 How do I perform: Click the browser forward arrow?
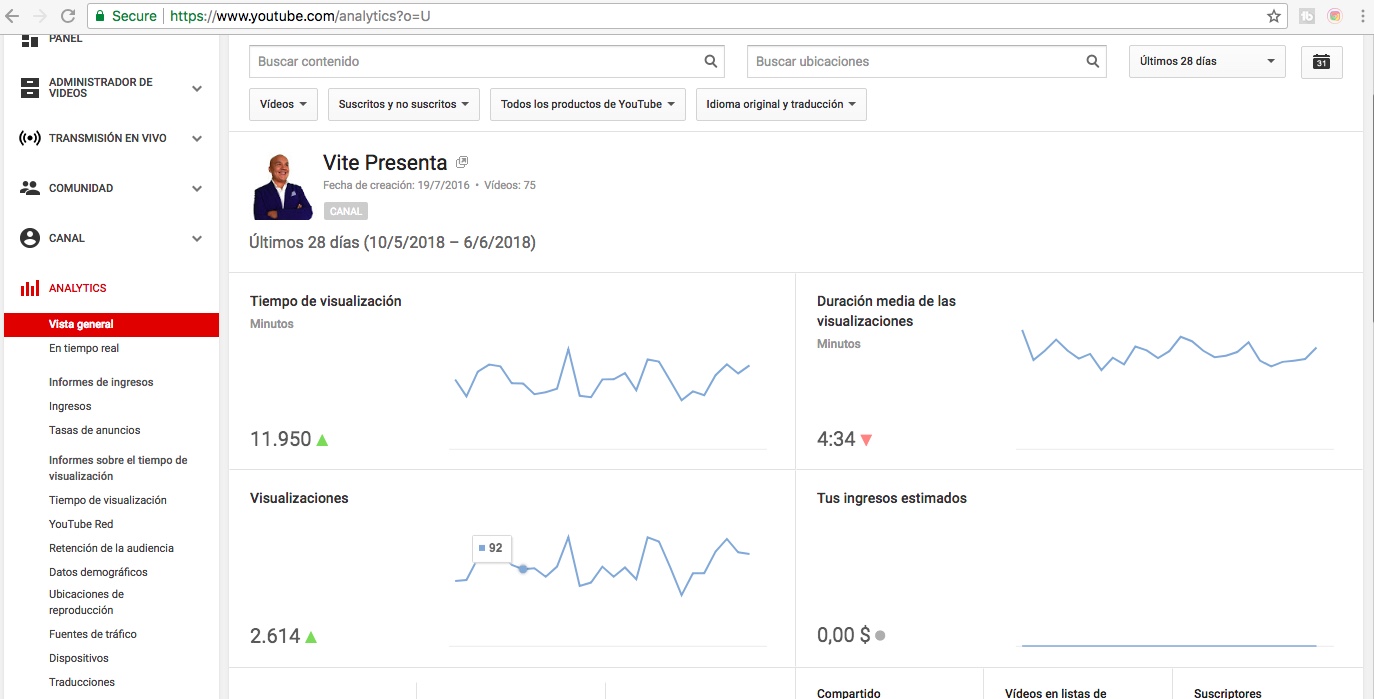(40, 16)
